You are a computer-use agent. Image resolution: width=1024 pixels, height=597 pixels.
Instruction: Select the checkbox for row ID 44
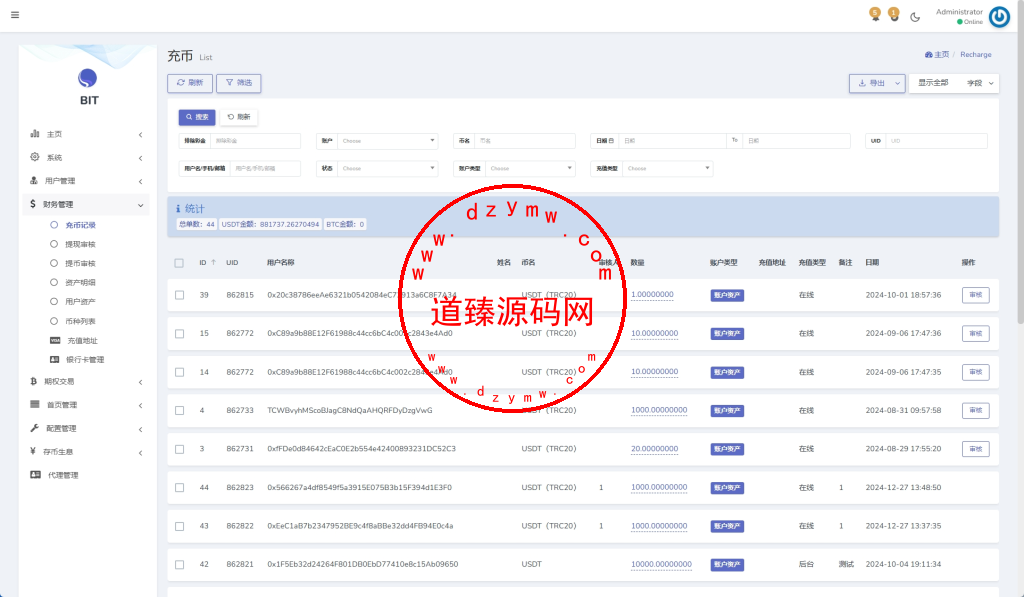180,488
